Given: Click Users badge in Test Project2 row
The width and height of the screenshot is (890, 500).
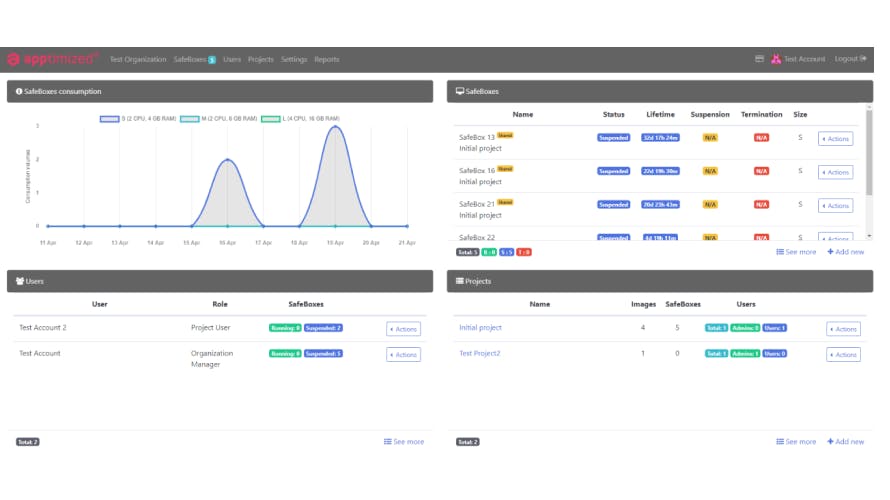Looking at the screenshot, I should [x=775, y=353].
